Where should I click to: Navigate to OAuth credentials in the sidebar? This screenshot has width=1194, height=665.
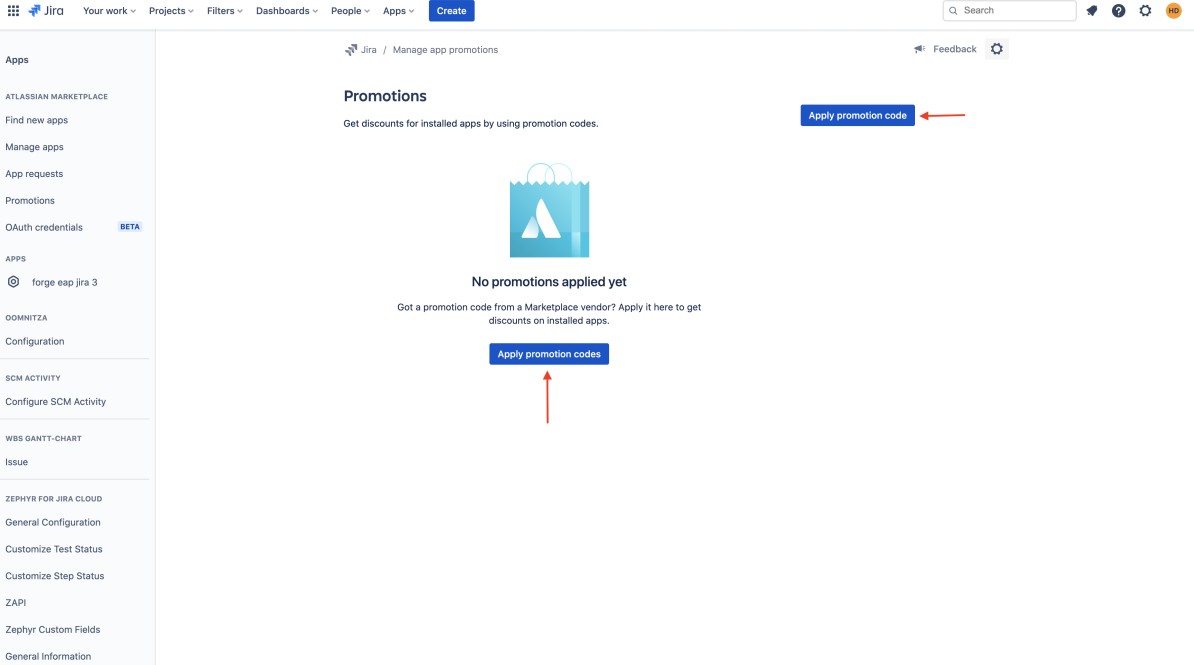click(x=43, y=227)
